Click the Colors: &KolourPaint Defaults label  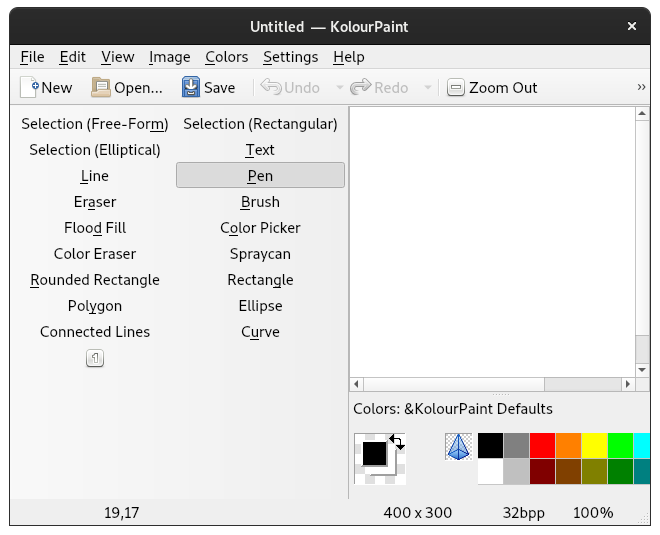point(453,409)
